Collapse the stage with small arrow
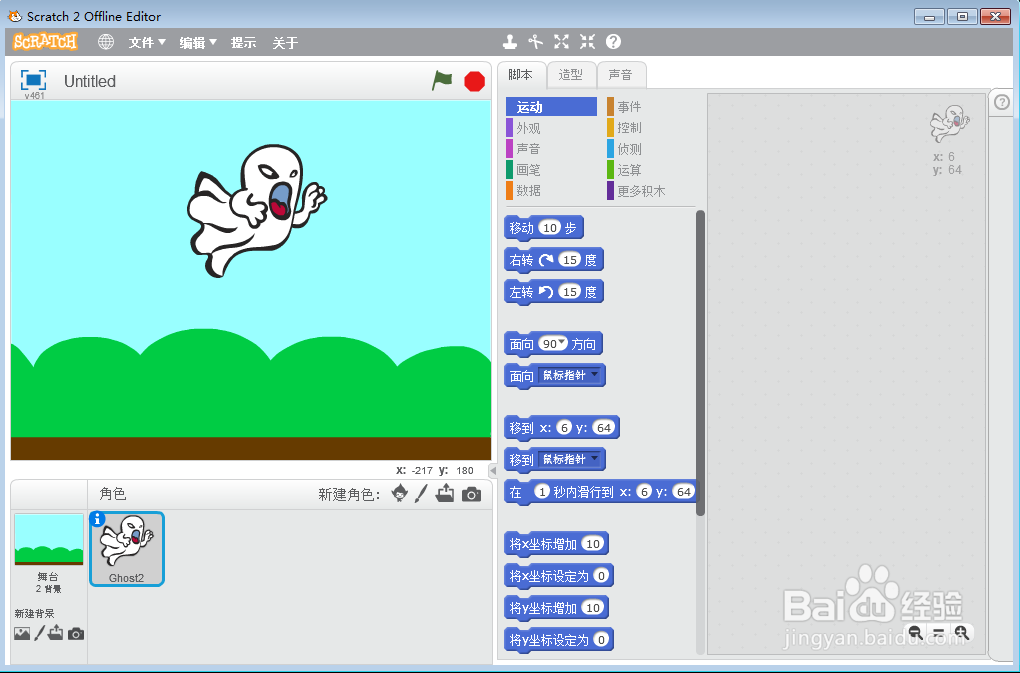This screenshot has width=1020, height=673. coord(493,471)
